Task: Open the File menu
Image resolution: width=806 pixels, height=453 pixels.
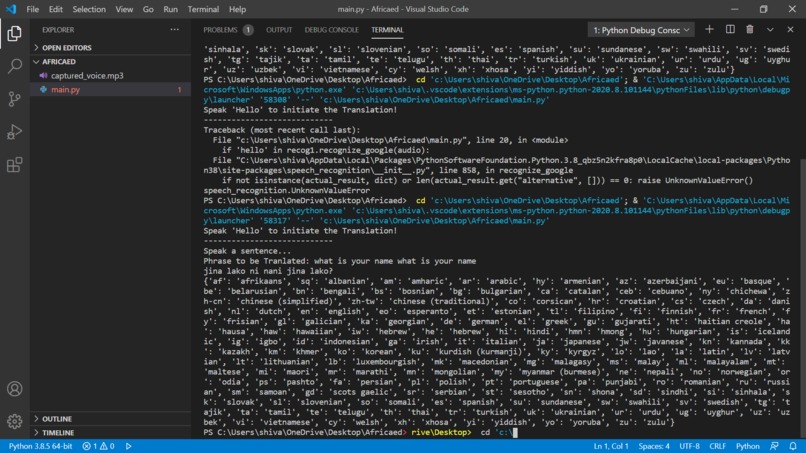Action: [x=32, y=9]
